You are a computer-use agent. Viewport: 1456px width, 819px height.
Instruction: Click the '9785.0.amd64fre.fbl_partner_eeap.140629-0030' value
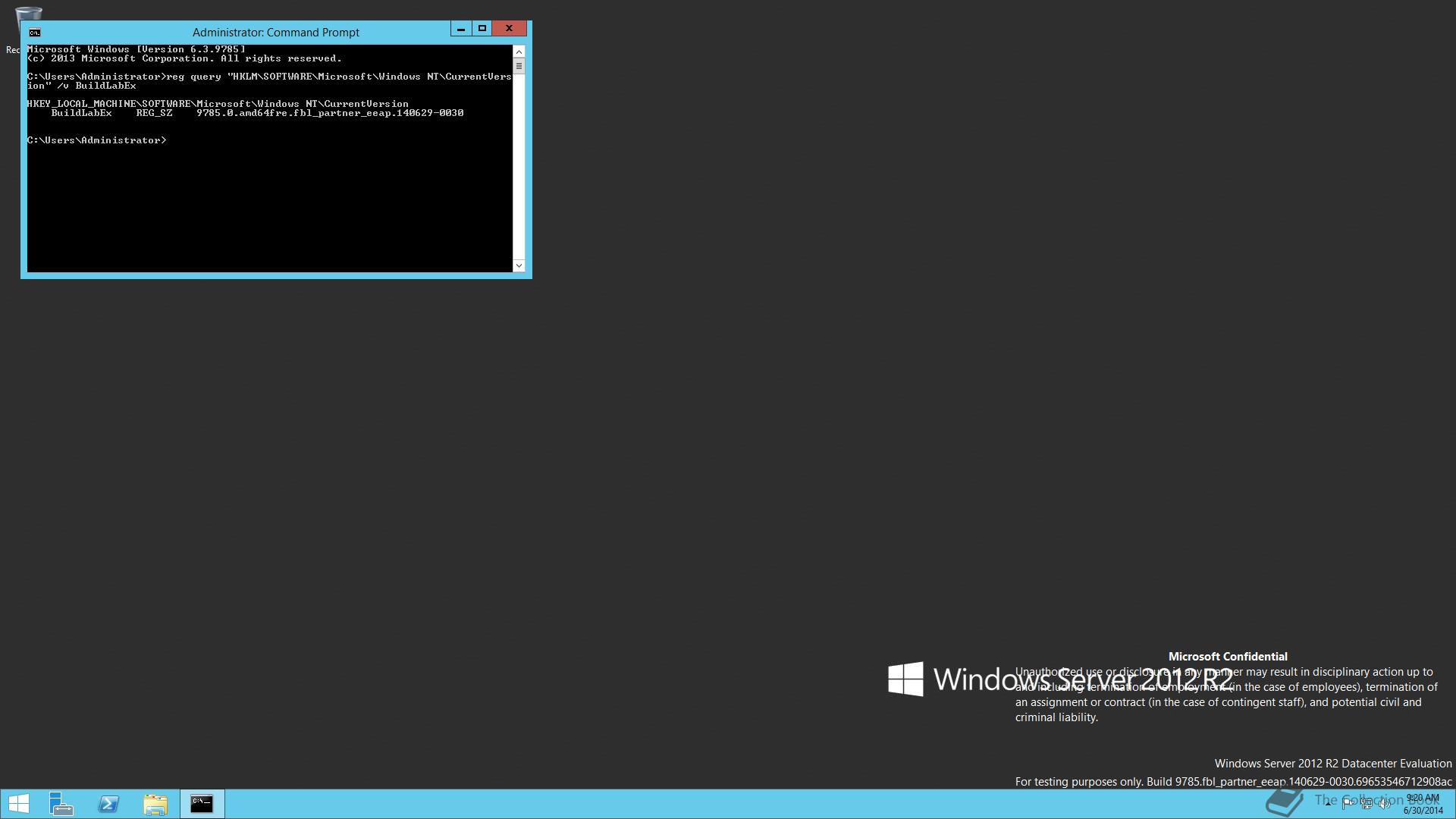[x=330, y=113]
